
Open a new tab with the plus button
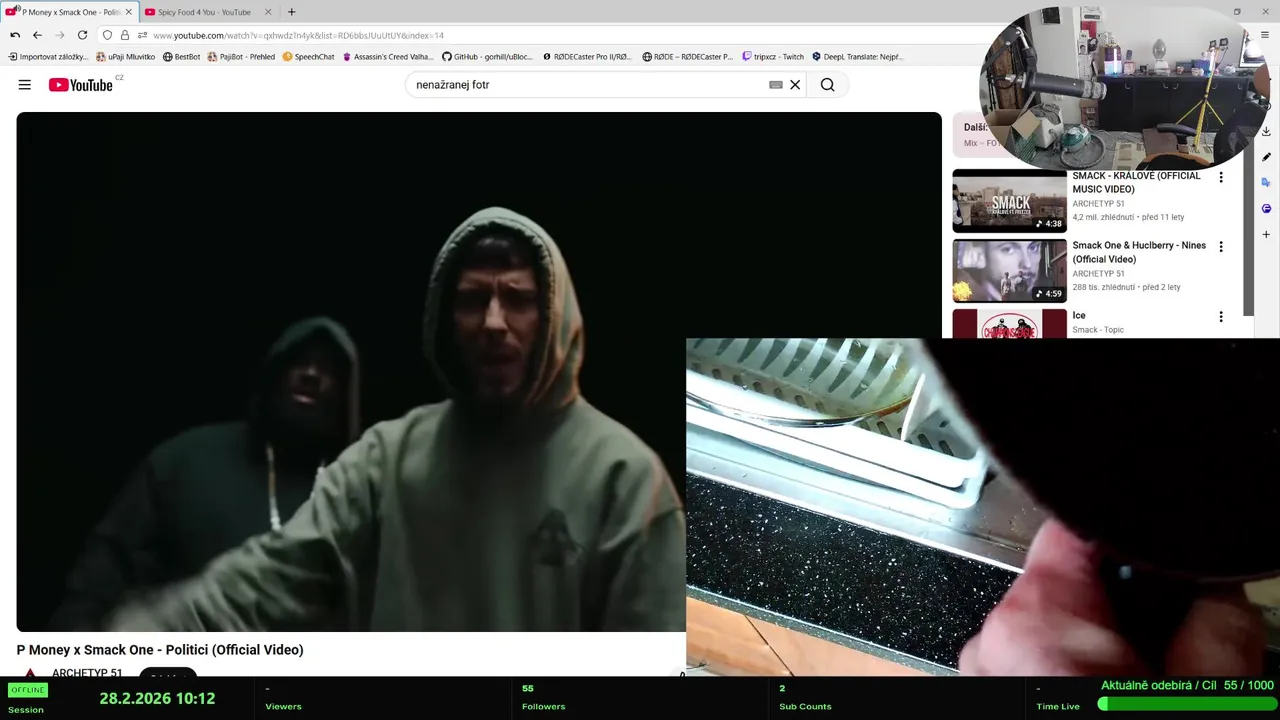pos(291,12)
